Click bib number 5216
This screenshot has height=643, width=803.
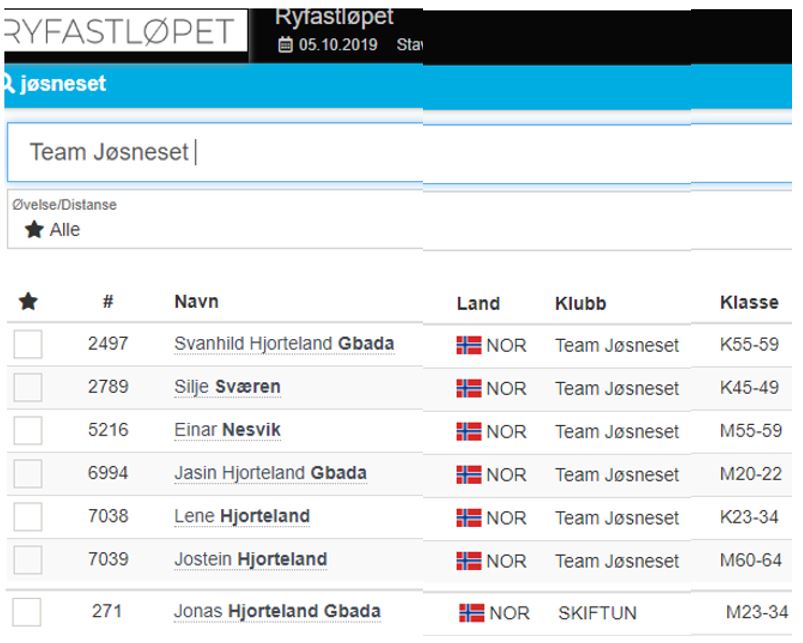108,430
